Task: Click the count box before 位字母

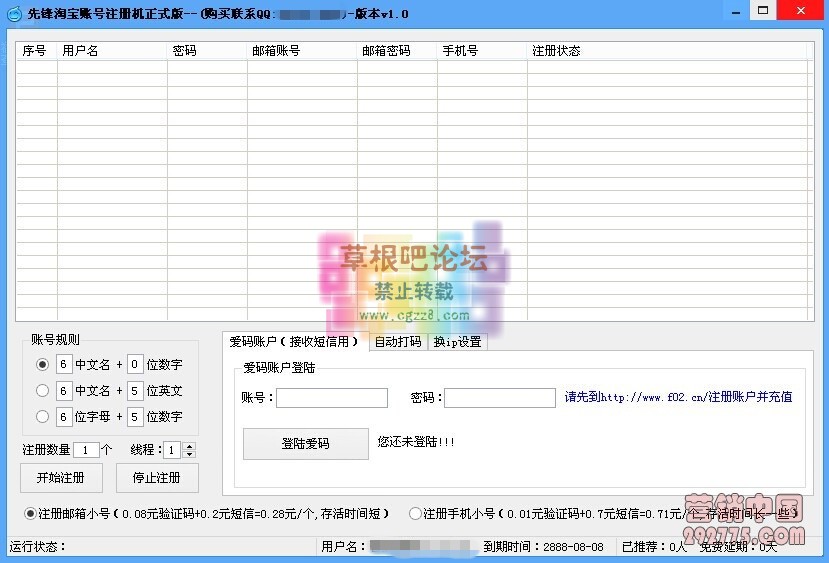Action: point(64,417)
